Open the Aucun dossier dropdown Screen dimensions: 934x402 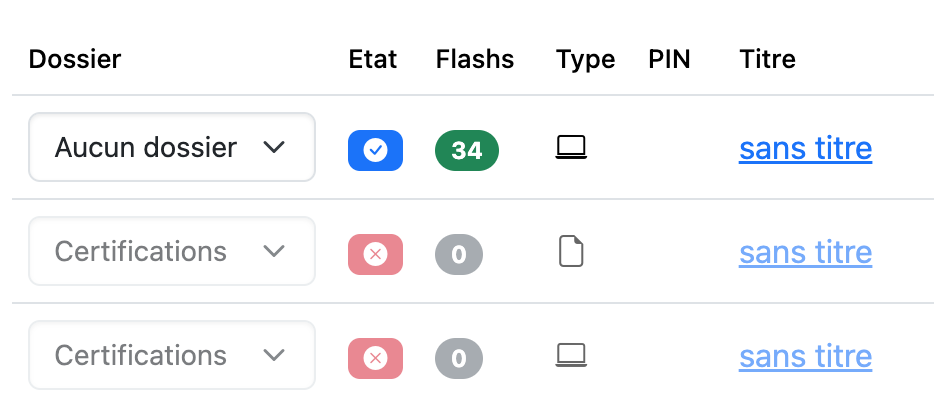click(x=171, y=148)
